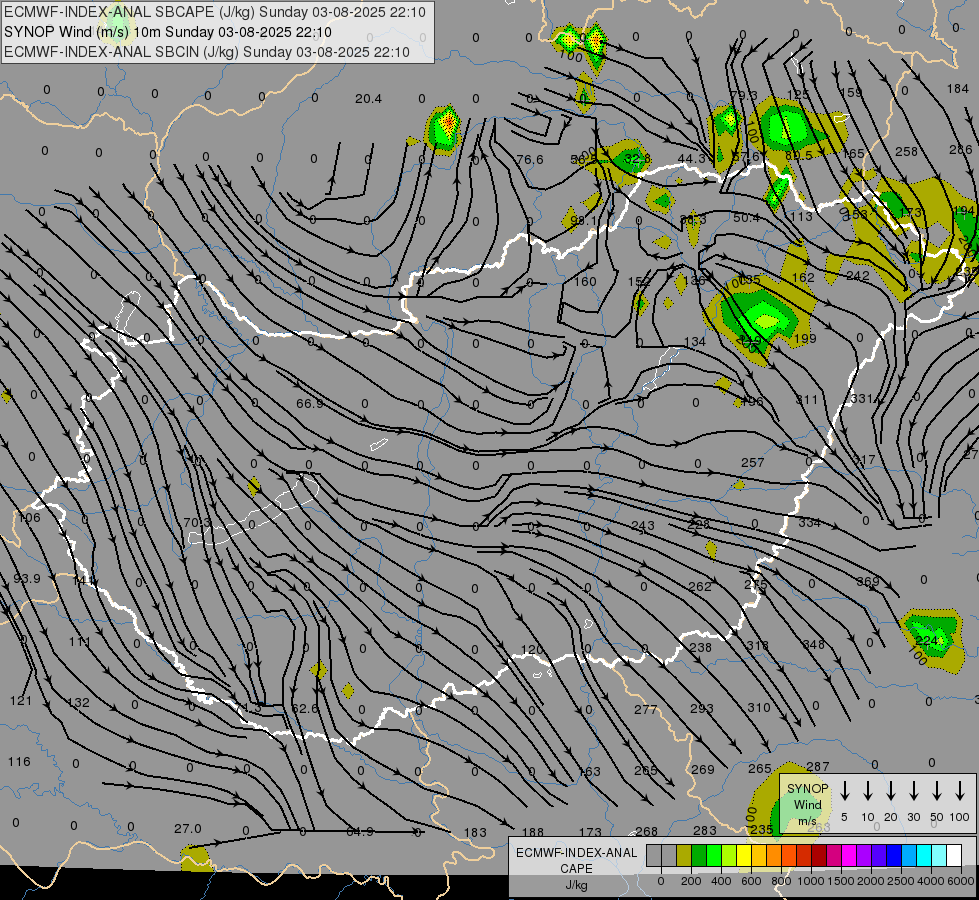Click the SYNOP Wind 10m header line
This screenshot has width=979, height=900.
pos(167,32)
